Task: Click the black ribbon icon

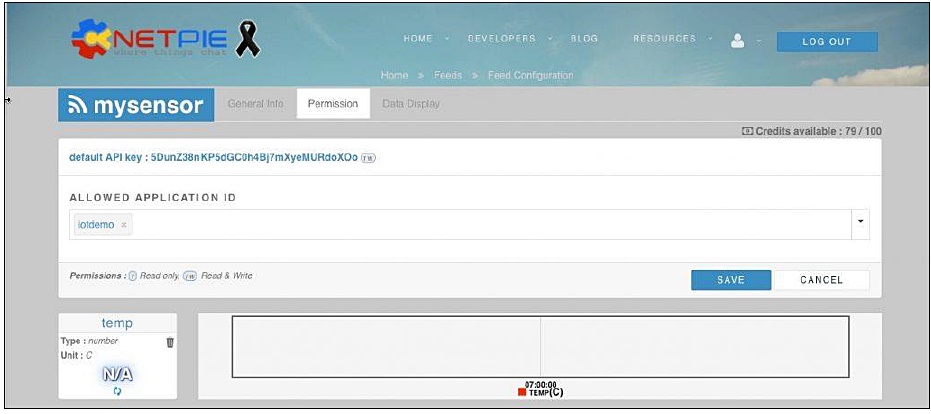Action: (x=247, y=38)
